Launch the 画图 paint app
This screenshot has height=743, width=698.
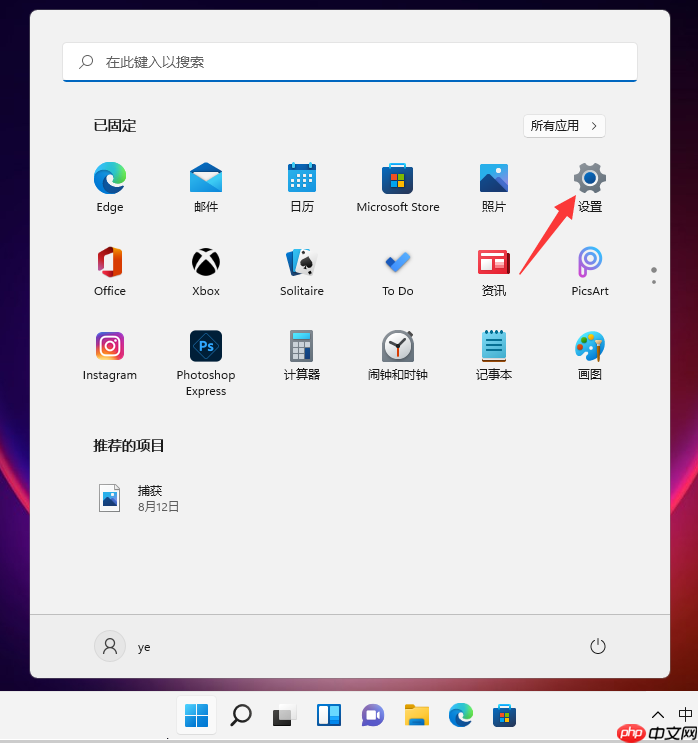(x=589, y=356)
